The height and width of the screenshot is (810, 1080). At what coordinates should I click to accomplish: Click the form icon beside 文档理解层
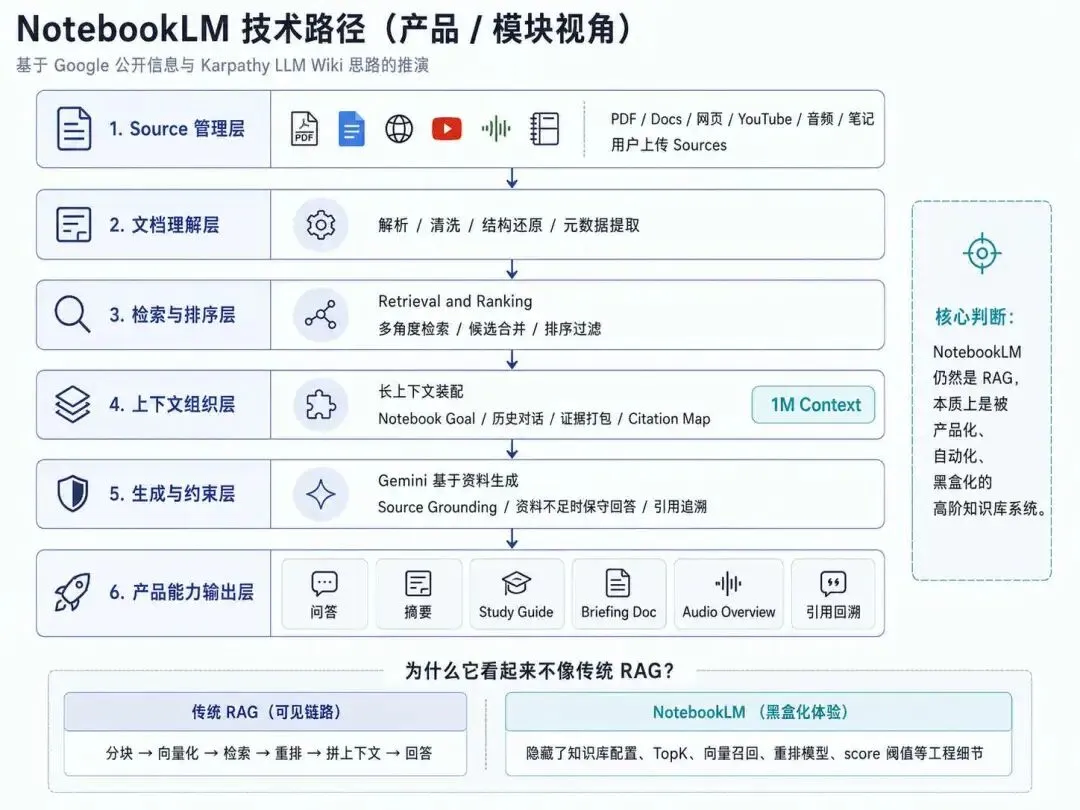[x=74, y=225]
